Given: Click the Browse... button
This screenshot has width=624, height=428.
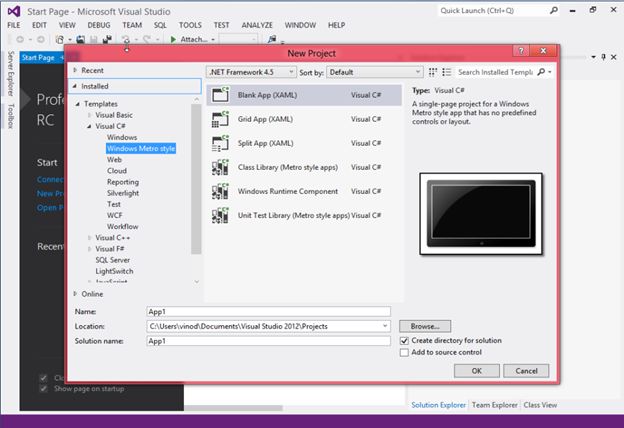Looking at the screenshot, I should [425, 326].
